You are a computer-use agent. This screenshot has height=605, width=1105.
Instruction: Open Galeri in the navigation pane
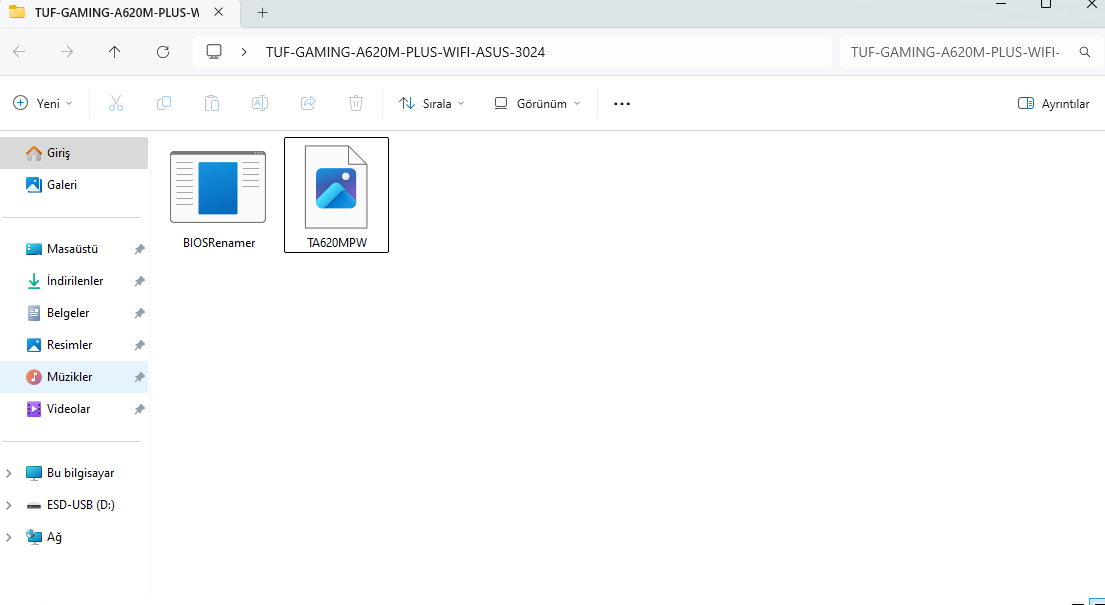point(74,185)
